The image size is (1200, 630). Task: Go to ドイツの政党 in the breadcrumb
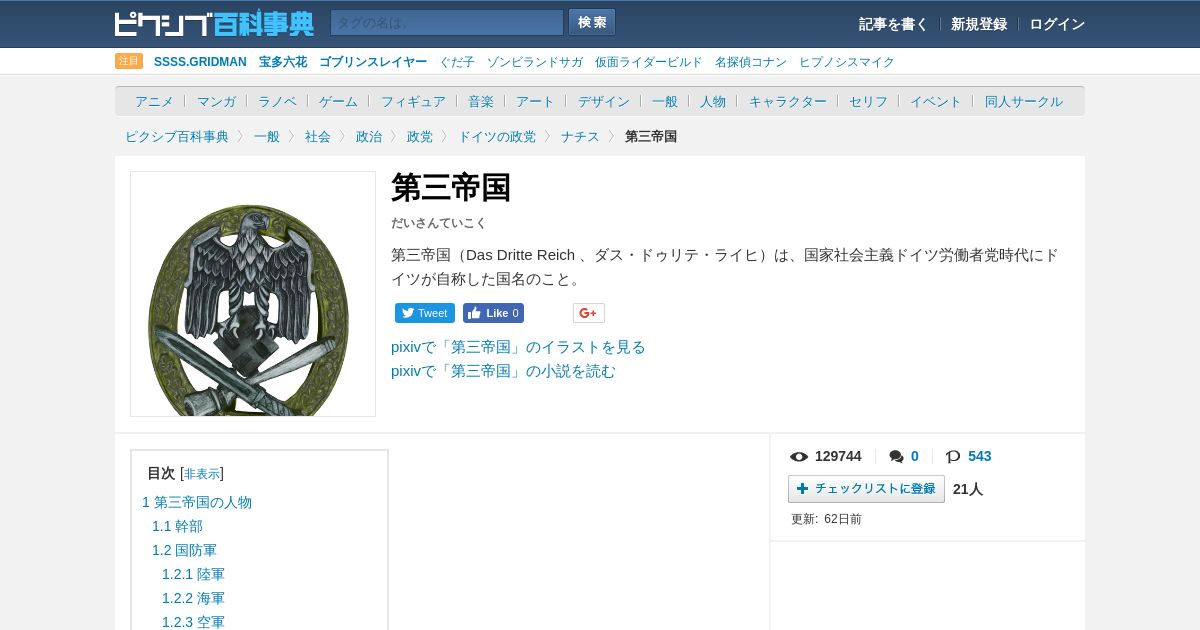(497, 136)
